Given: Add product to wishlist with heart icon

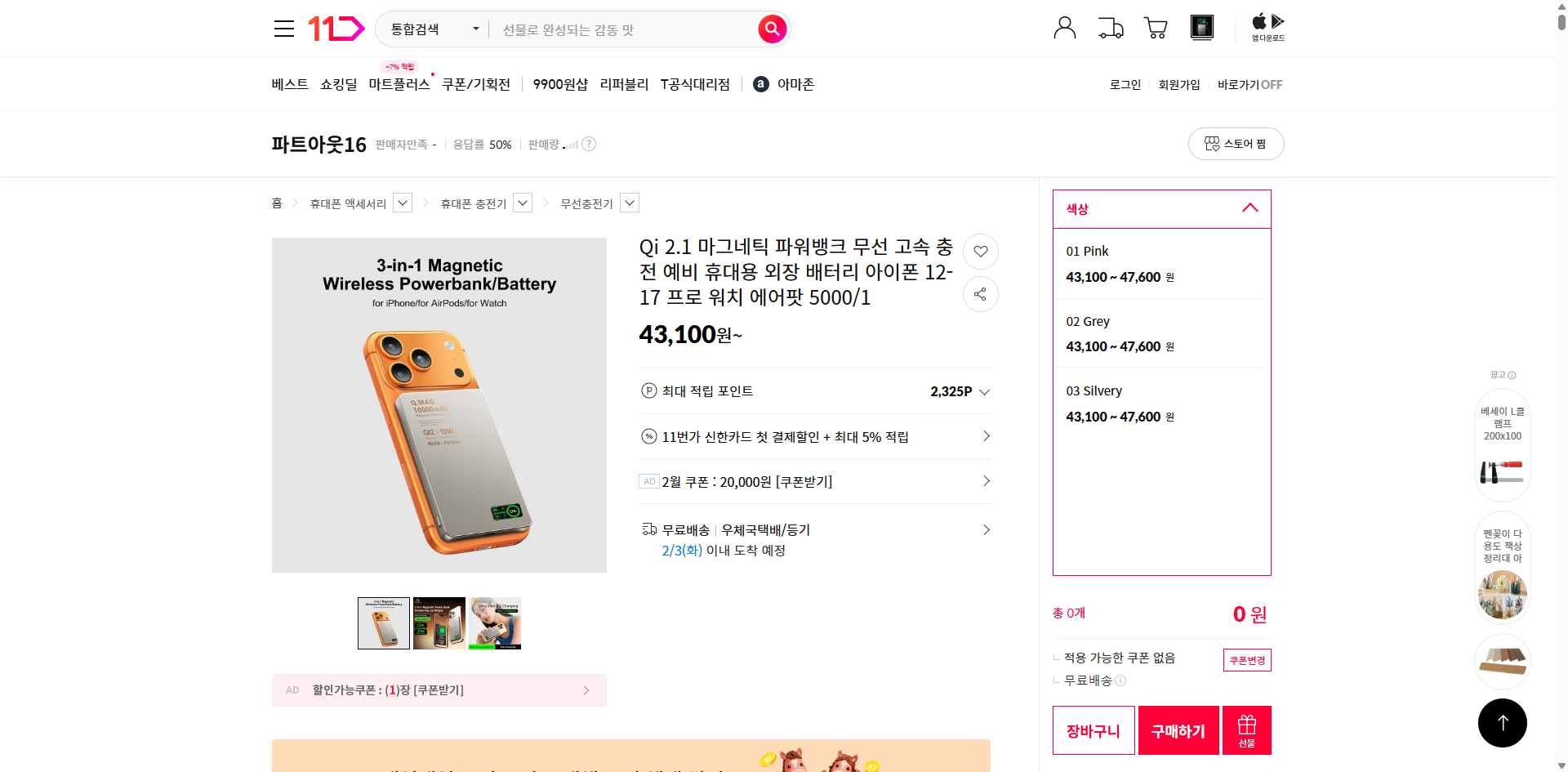Looking at the screenshot, I should [x=980, y=252].
